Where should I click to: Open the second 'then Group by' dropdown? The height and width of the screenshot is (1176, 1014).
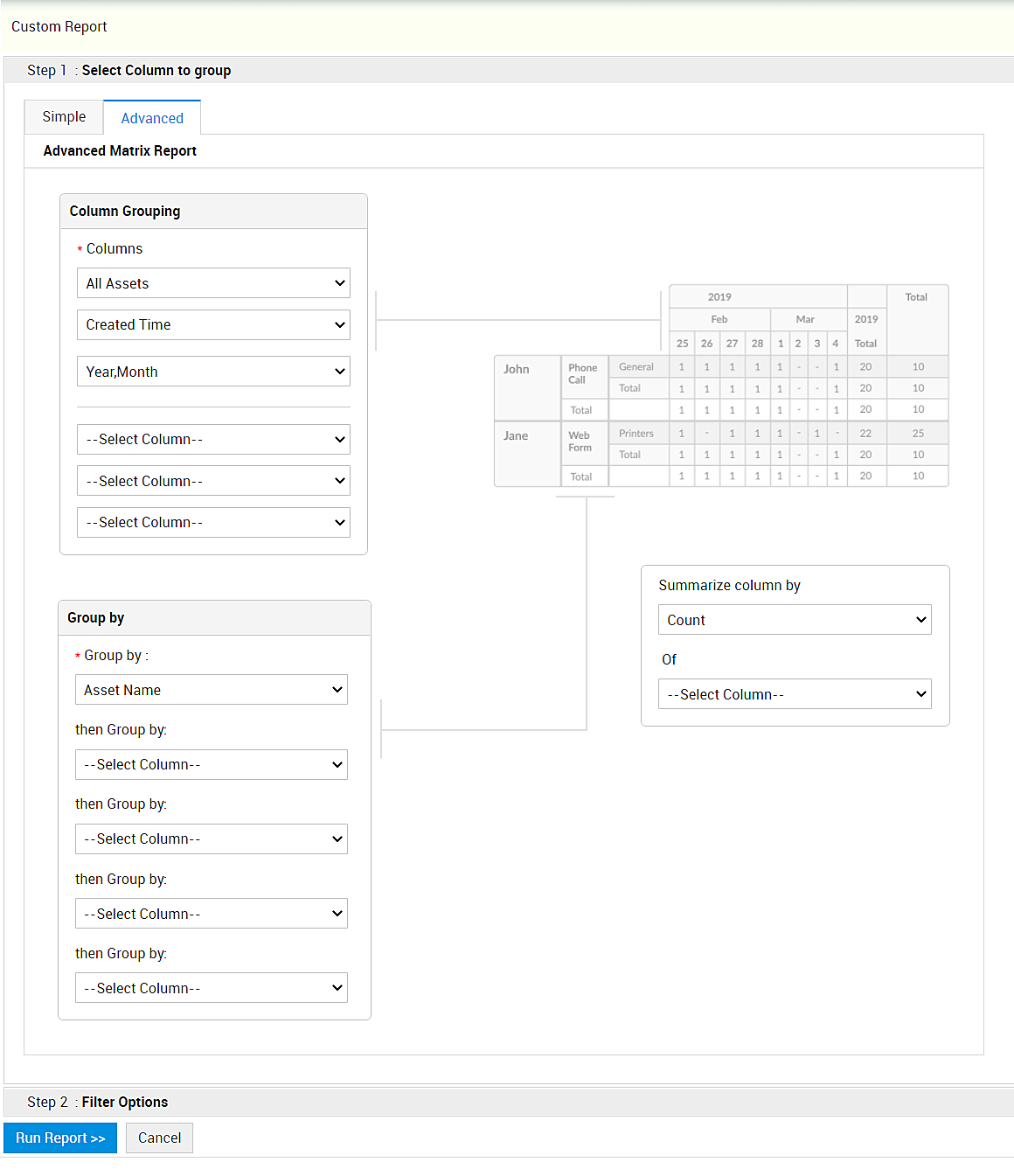click(212, 839)
